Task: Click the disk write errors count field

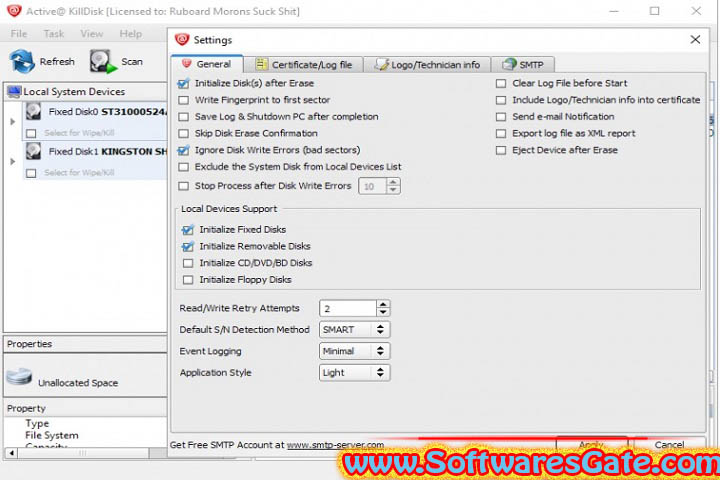Action: coord(372,186)
